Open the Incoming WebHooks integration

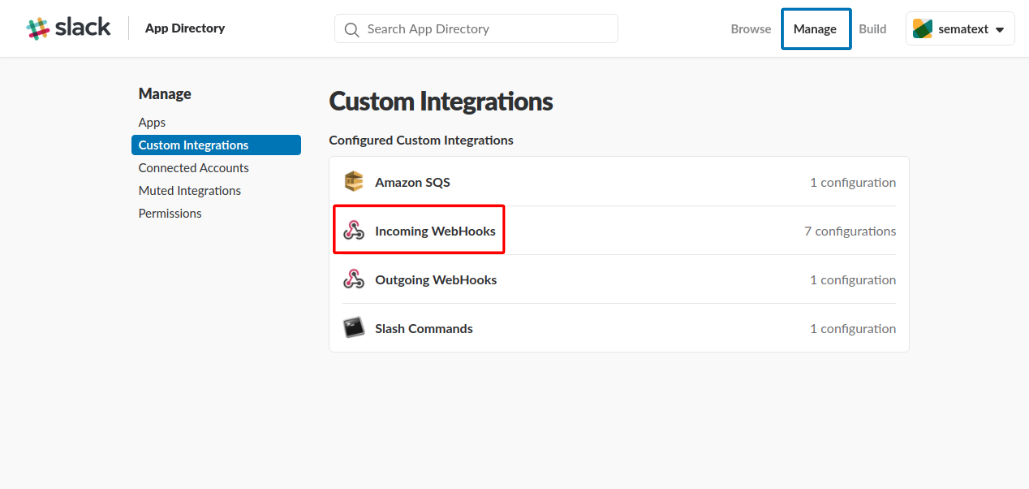619,231
